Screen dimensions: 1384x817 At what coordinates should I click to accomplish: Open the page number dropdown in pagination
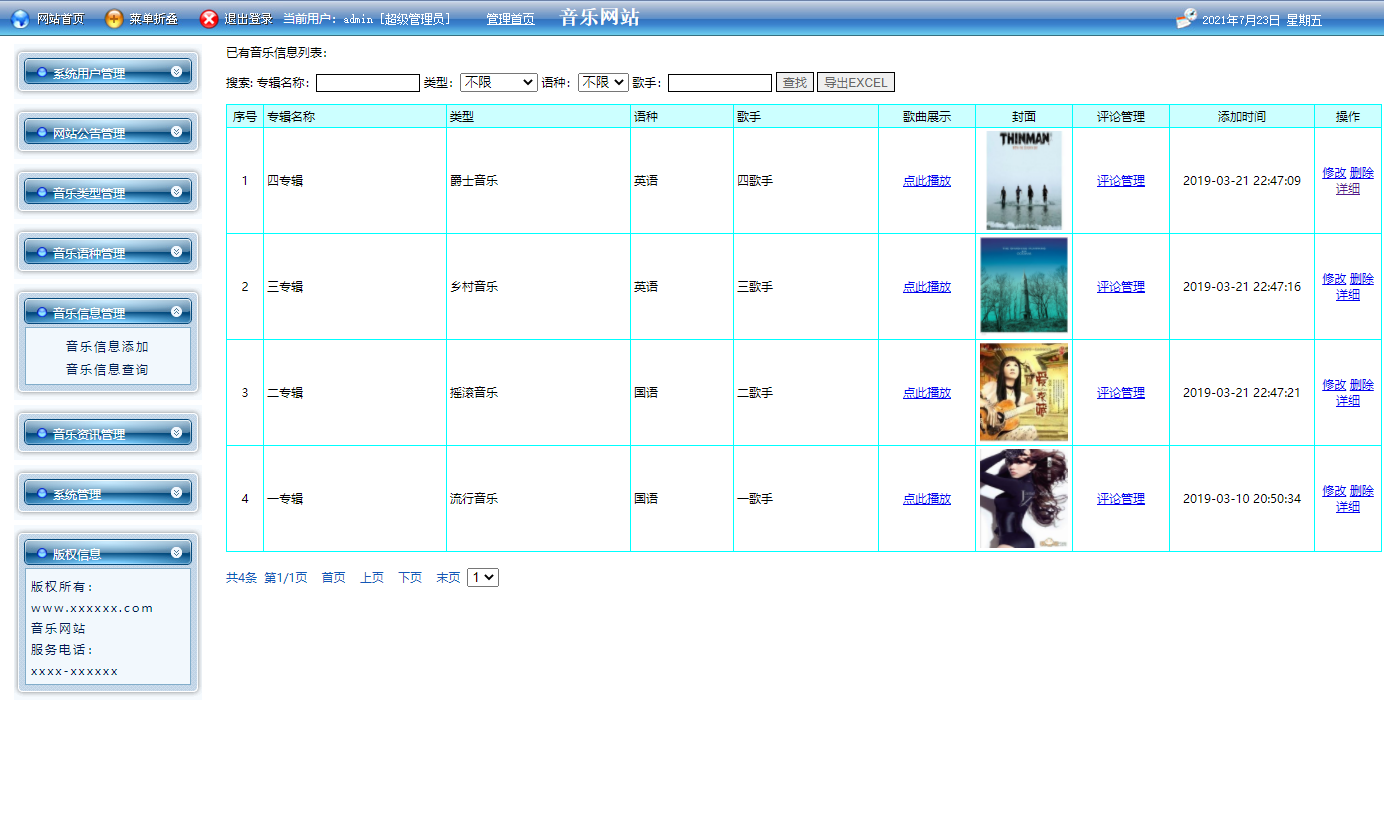click(x=483, y=576)
